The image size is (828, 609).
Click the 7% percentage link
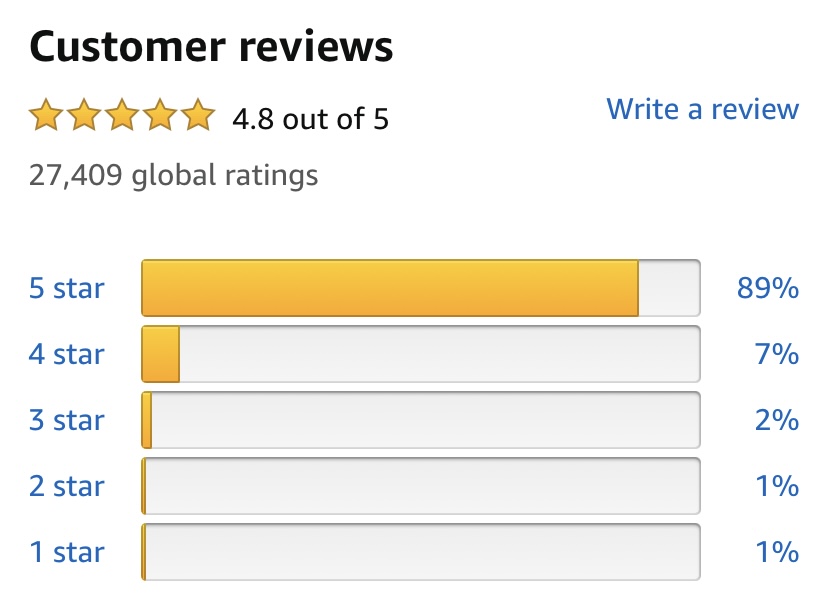777,354
